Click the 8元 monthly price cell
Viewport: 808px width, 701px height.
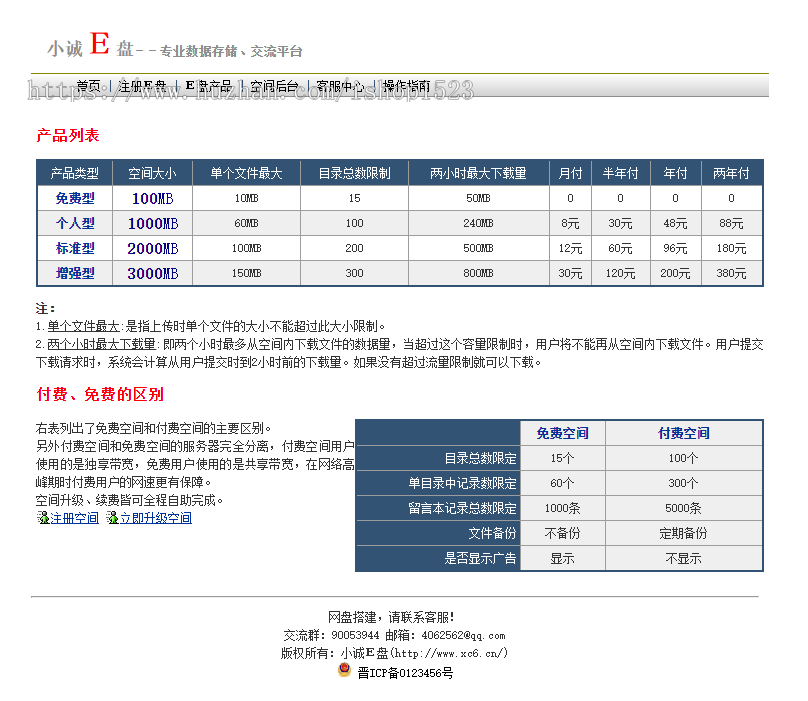click(x=570, y=223)
